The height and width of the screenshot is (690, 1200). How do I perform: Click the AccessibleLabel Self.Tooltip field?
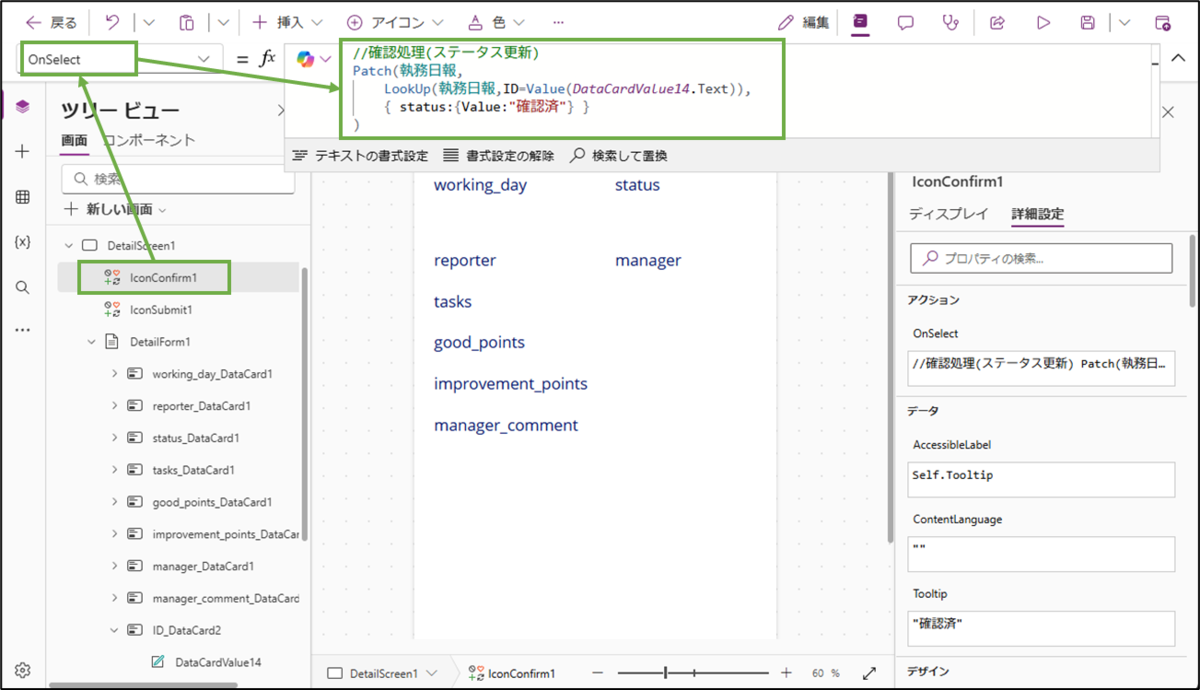[x=1041, y=479]
